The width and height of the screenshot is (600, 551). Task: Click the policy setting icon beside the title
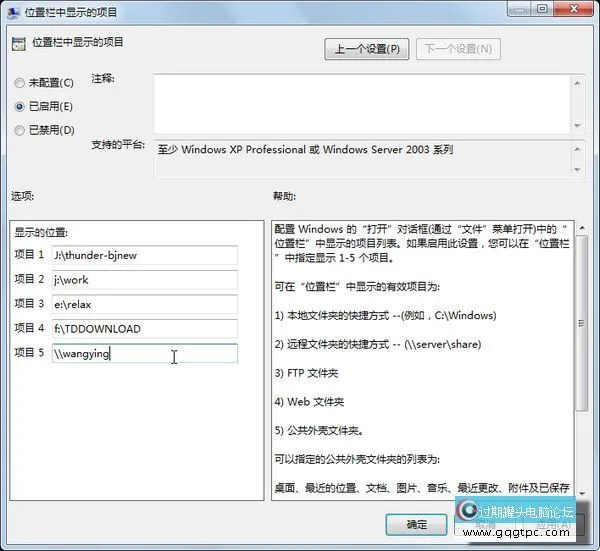(x=18, y=44)
